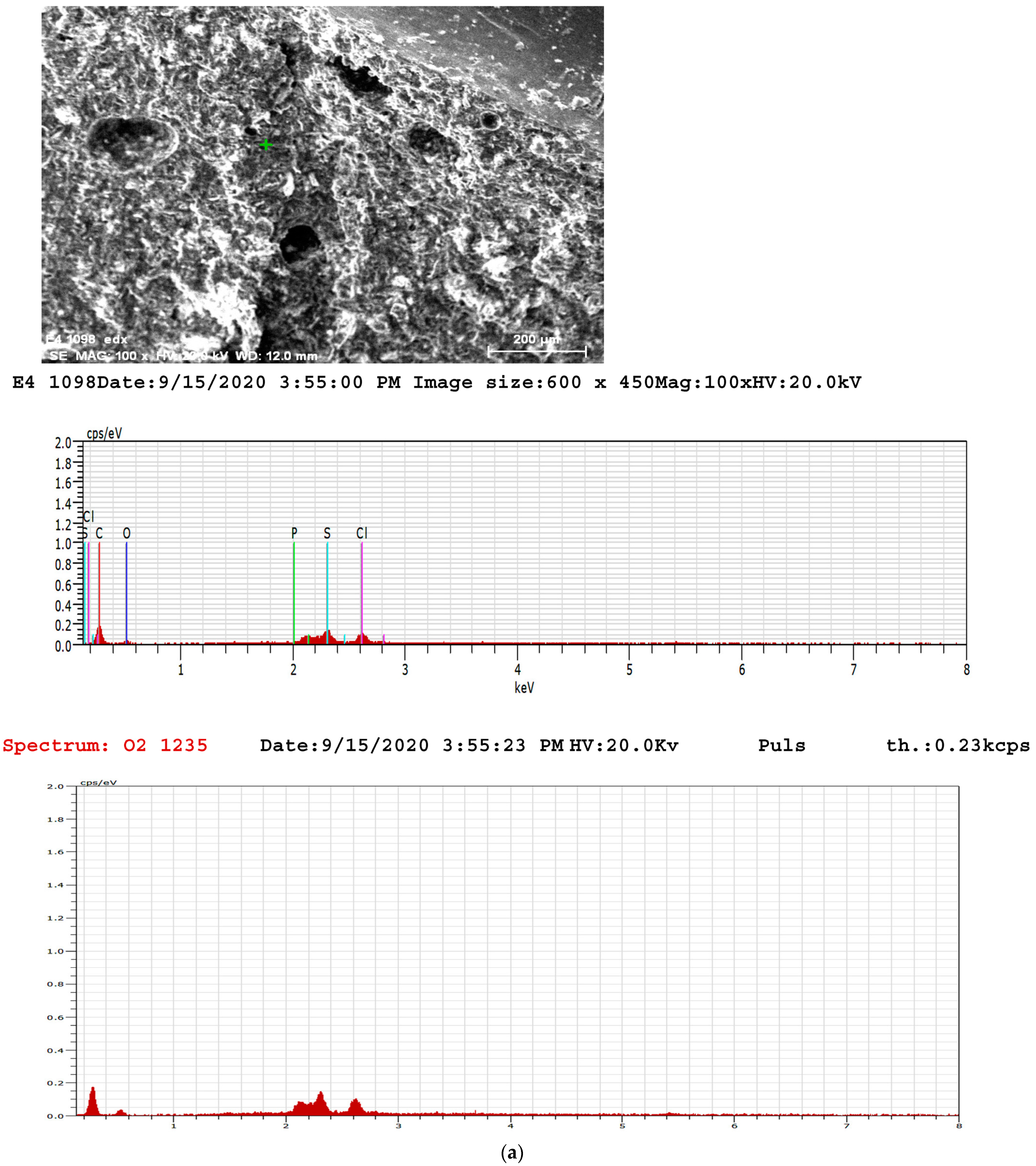Click the red 'Spectrum: O2 1235' title
This screenshot has width=1036, height=1166.
[105, 746]
